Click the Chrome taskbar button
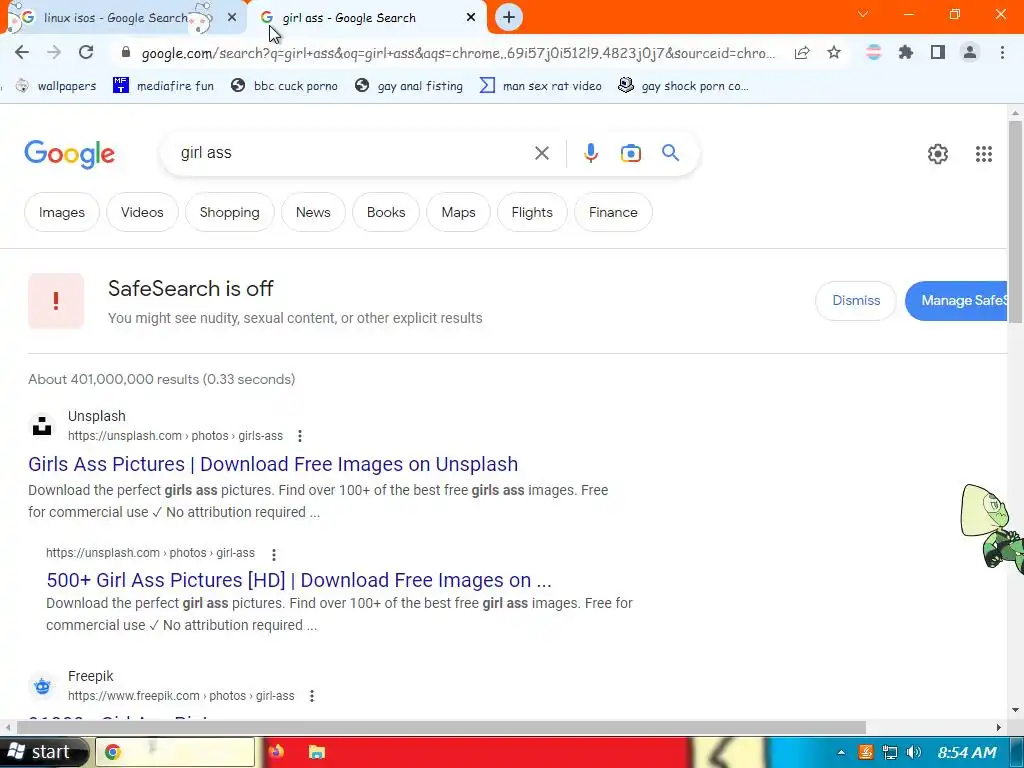This screenshot has height=768, width=1024. coord(175,752)
